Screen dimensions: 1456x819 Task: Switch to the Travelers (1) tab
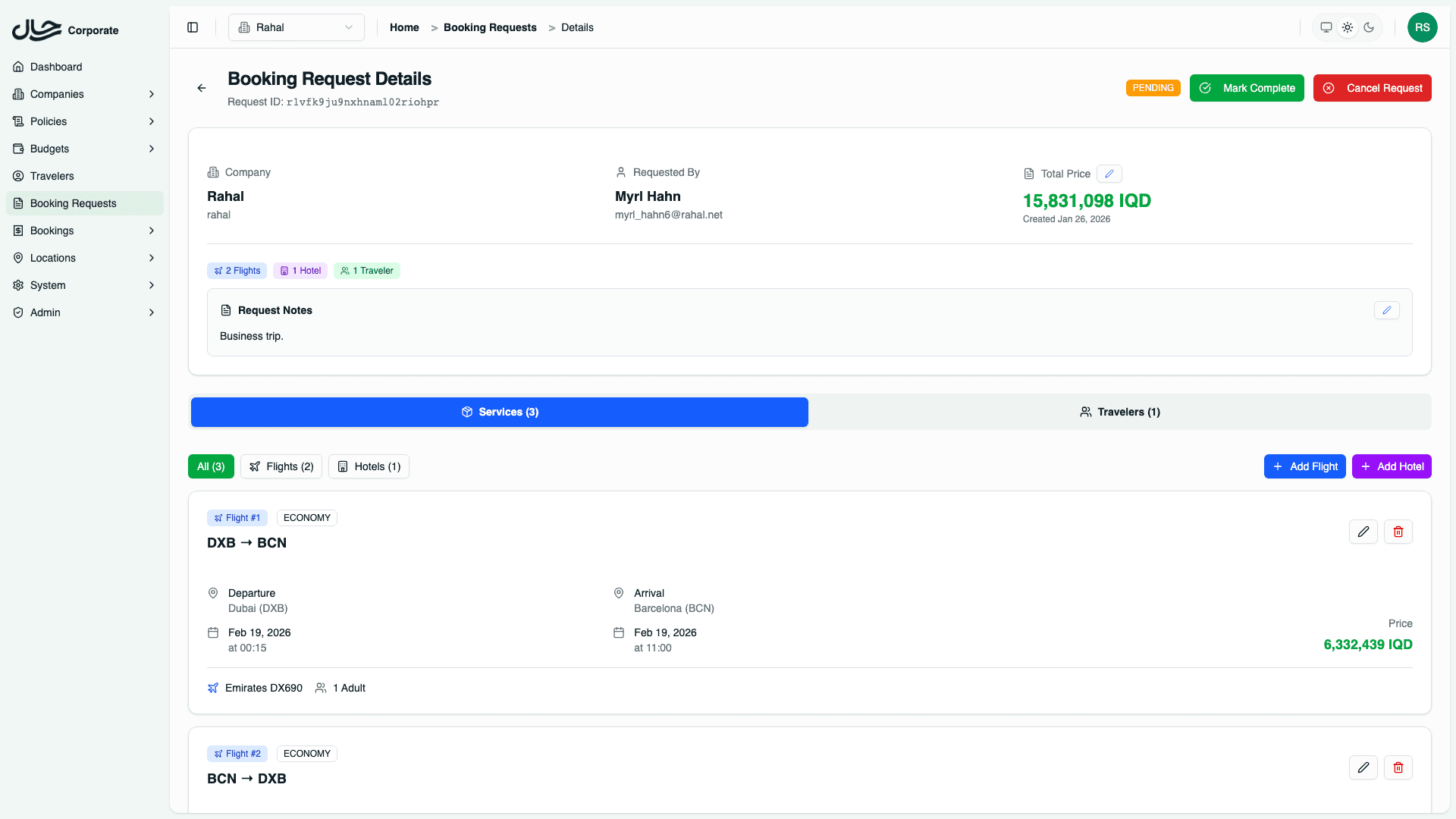coord(1120,412)
